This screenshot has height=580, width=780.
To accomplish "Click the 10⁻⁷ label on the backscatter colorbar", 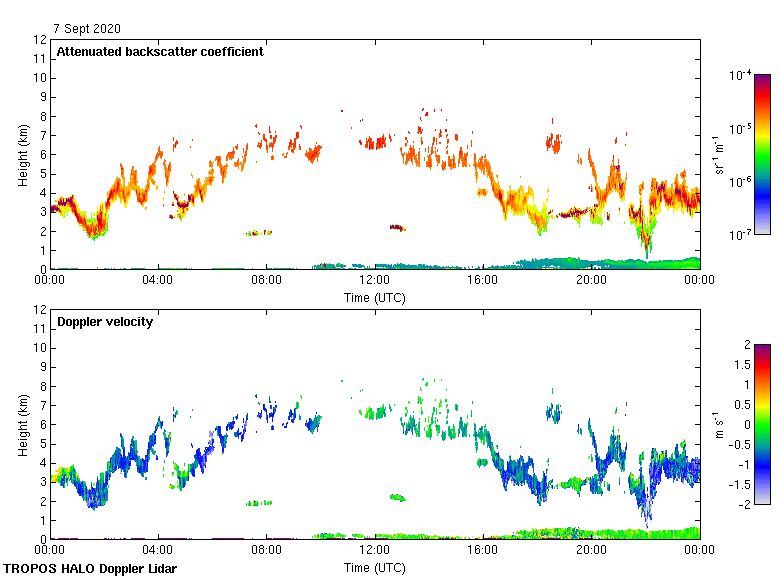I will coord(739,234).
